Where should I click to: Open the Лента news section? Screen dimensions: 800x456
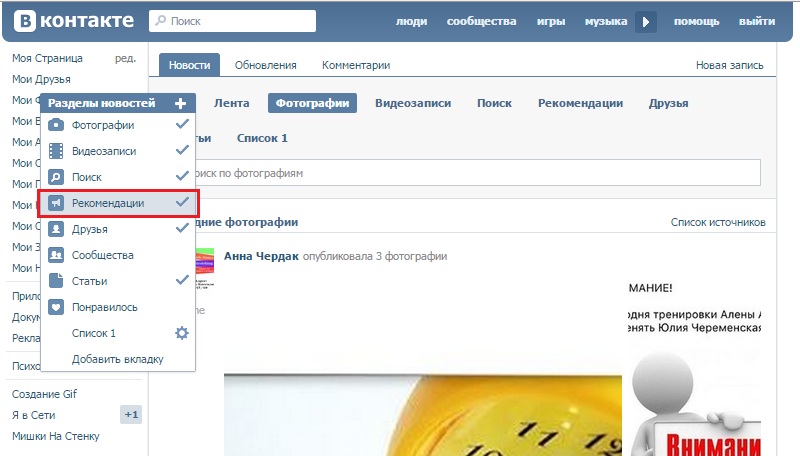(x=232, y=103)
